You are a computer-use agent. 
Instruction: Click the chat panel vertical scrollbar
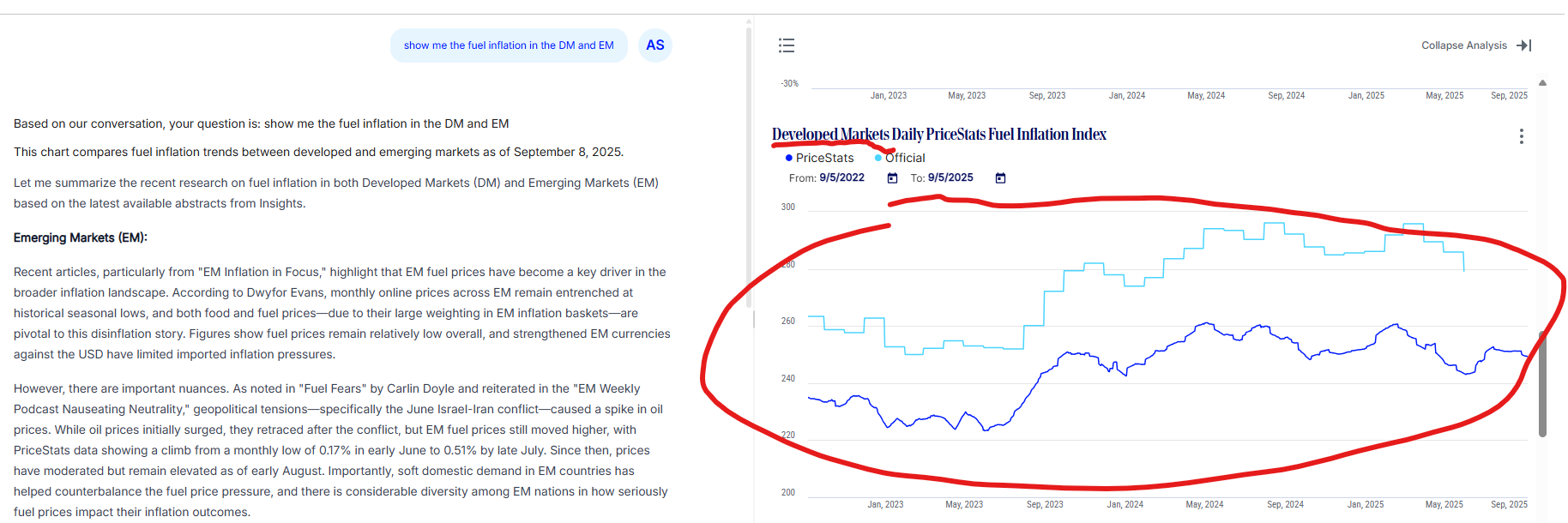(x=749, y=171)
